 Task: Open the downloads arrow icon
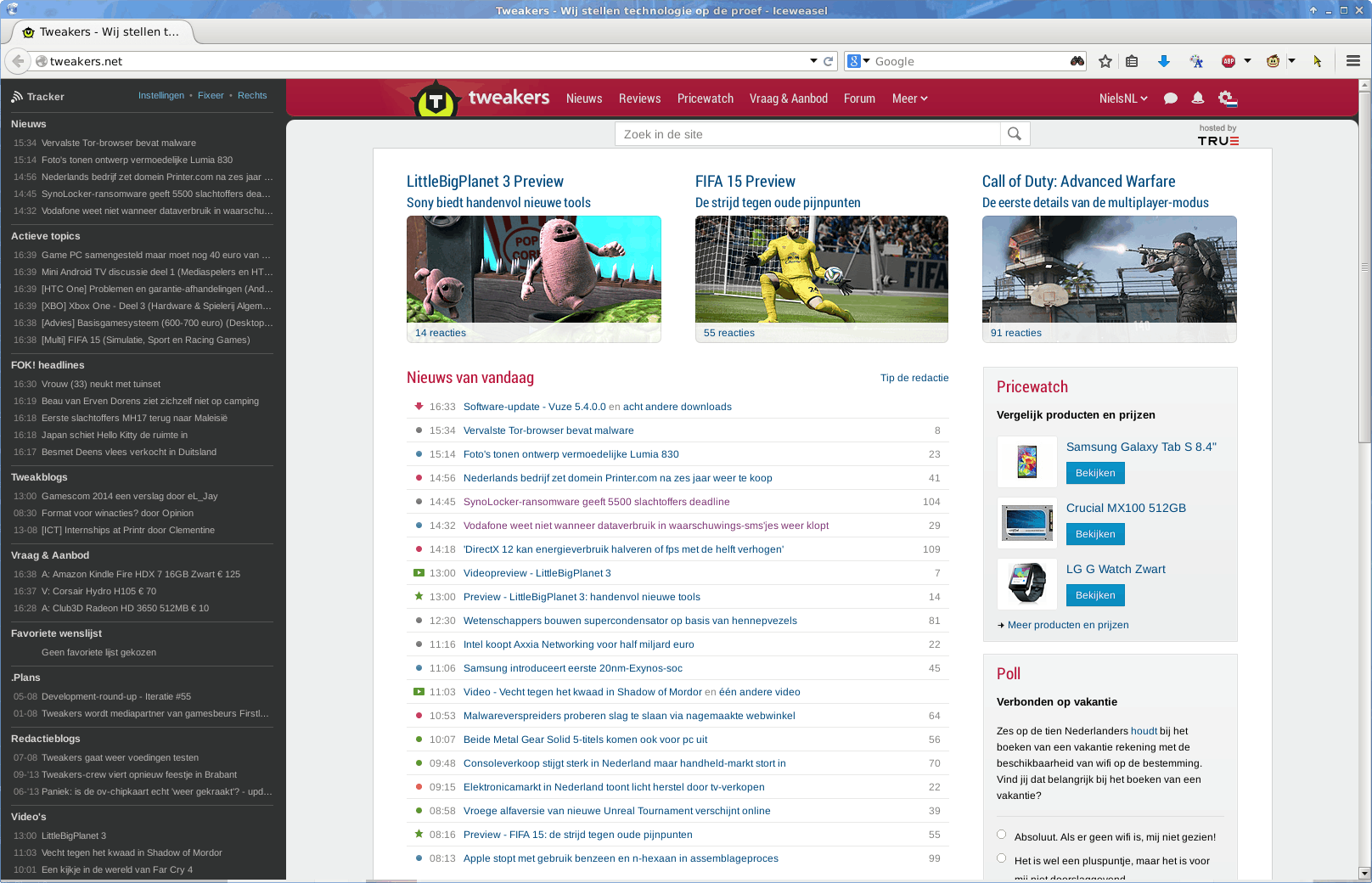pyautogui.click(x=1164, y=61)
